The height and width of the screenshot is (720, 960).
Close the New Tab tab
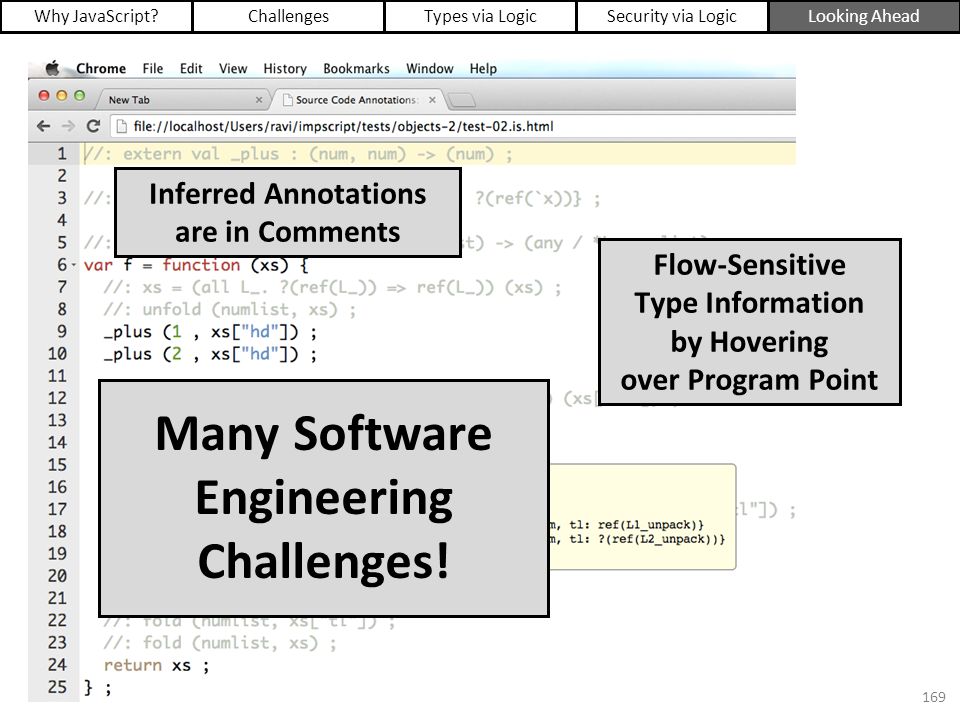click(x=259, y=100)
